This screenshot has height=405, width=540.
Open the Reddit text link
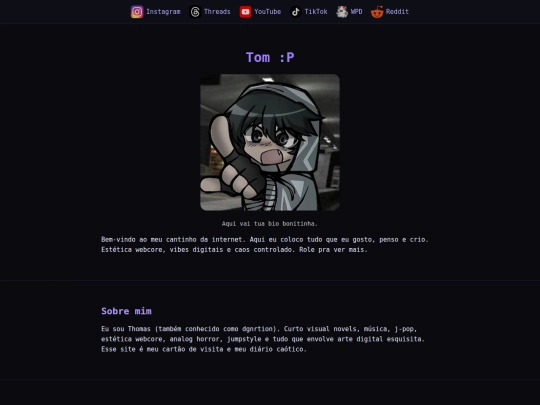click(x=397, y=12)
